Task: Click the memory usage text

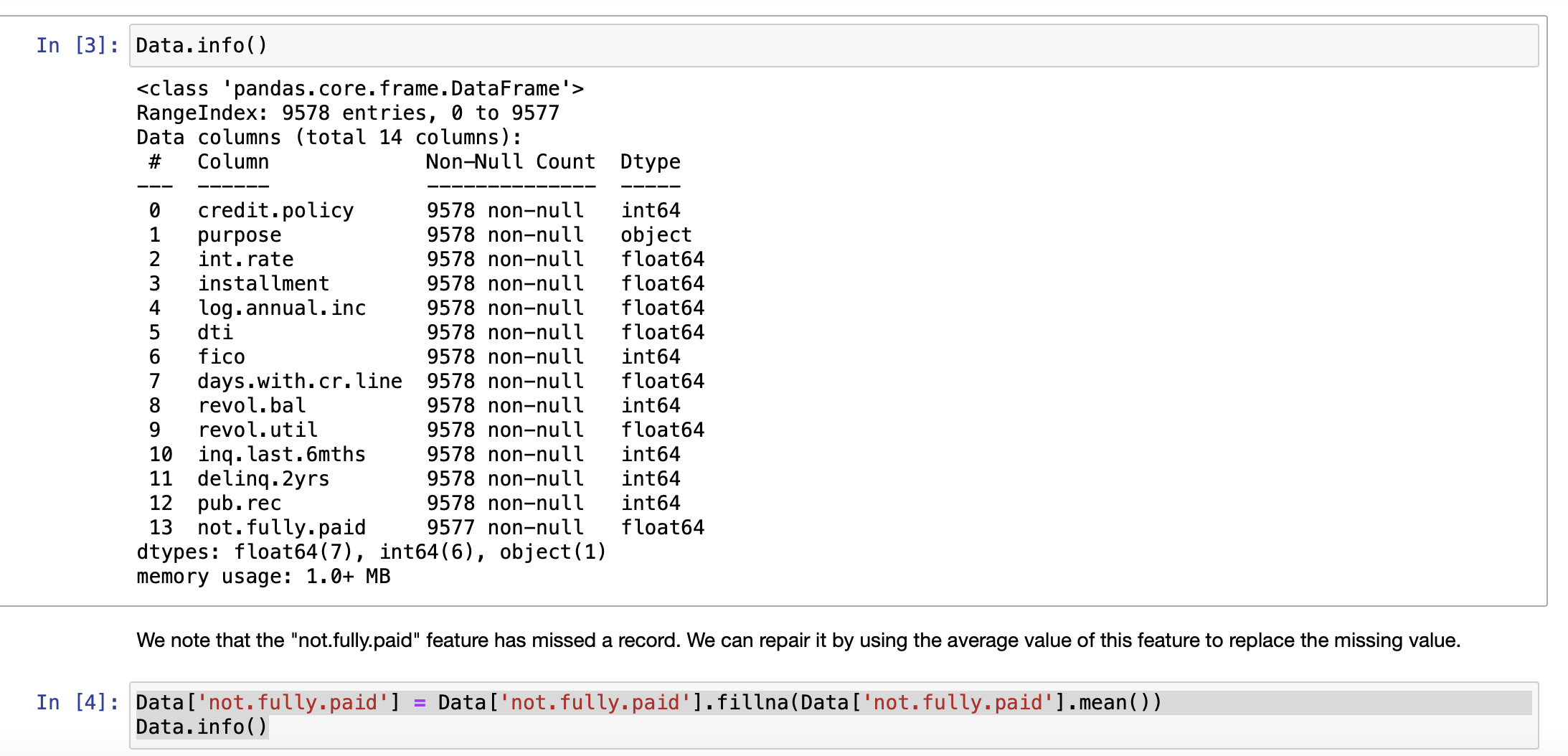Action: 263,576
